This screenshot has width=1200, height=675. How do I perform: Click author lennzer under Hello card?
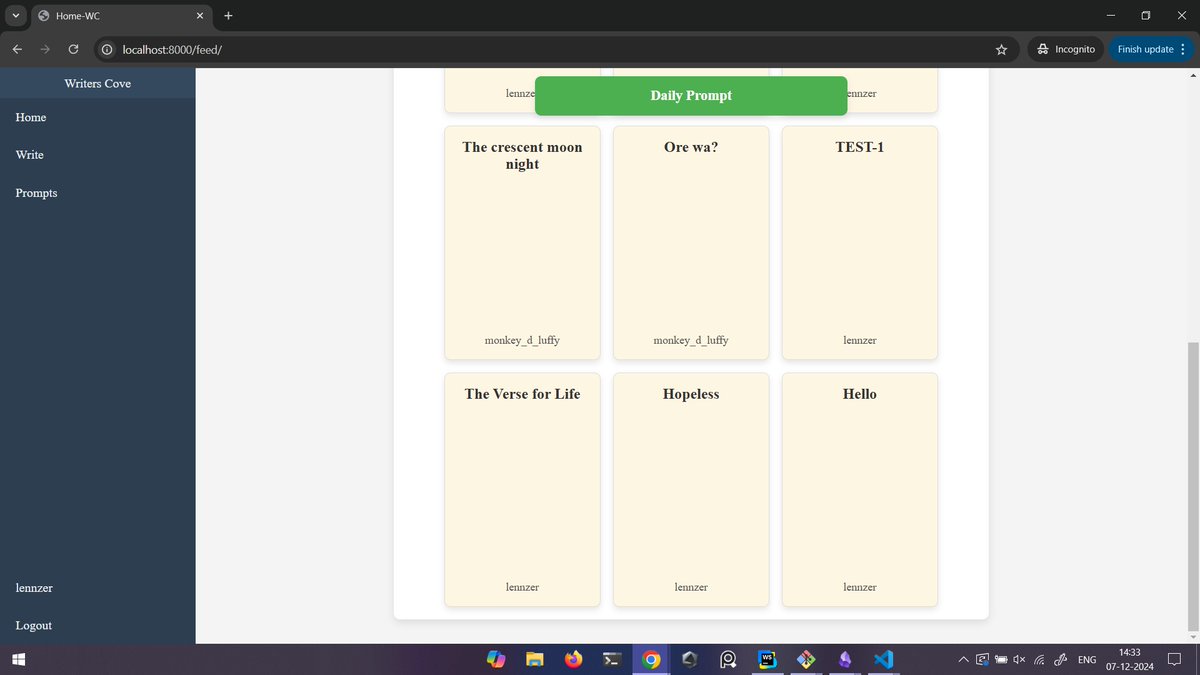pos(860,587)
